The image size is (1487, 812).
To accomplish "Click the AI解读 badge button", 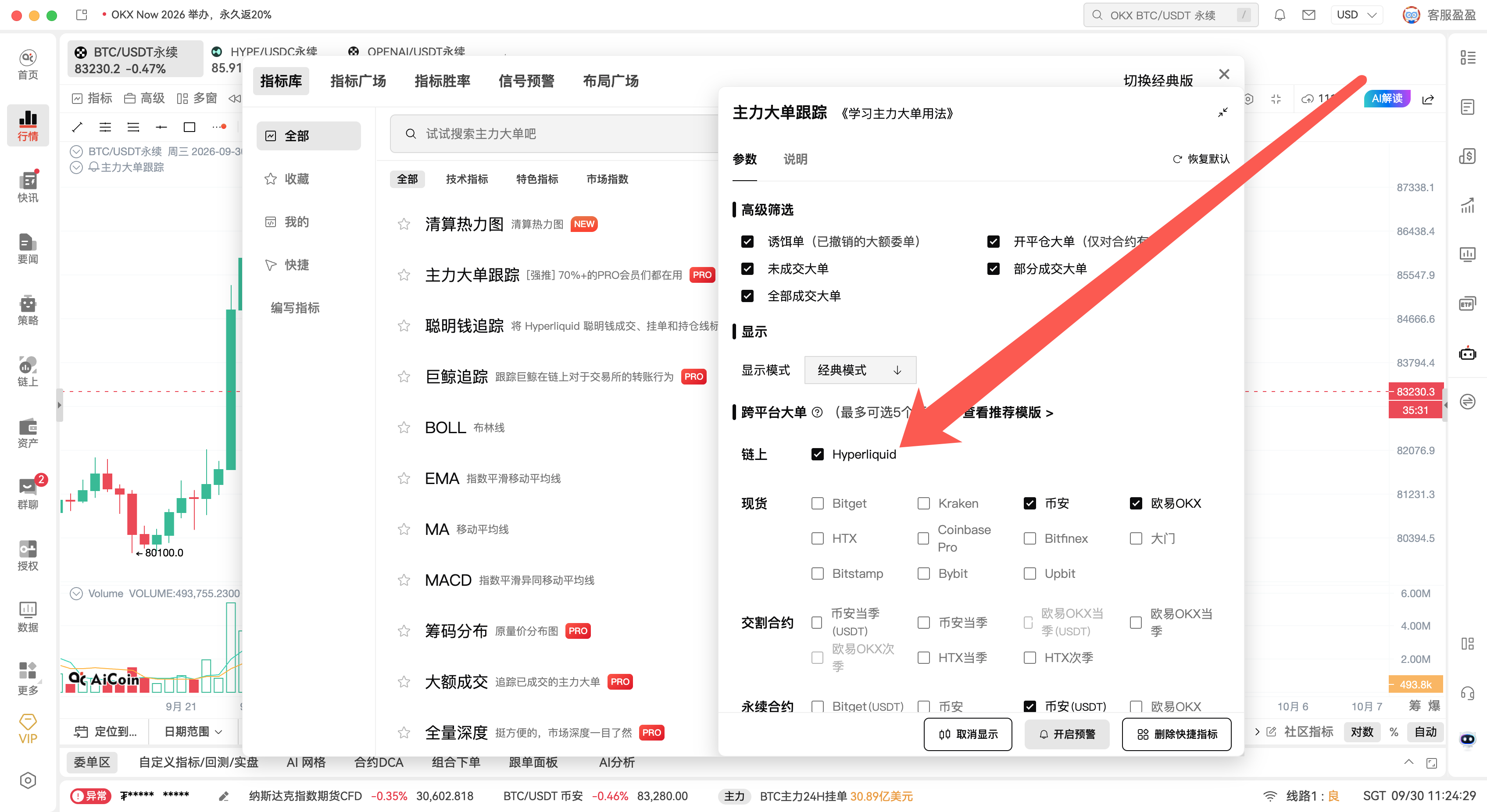I will tap(1387, 98).
